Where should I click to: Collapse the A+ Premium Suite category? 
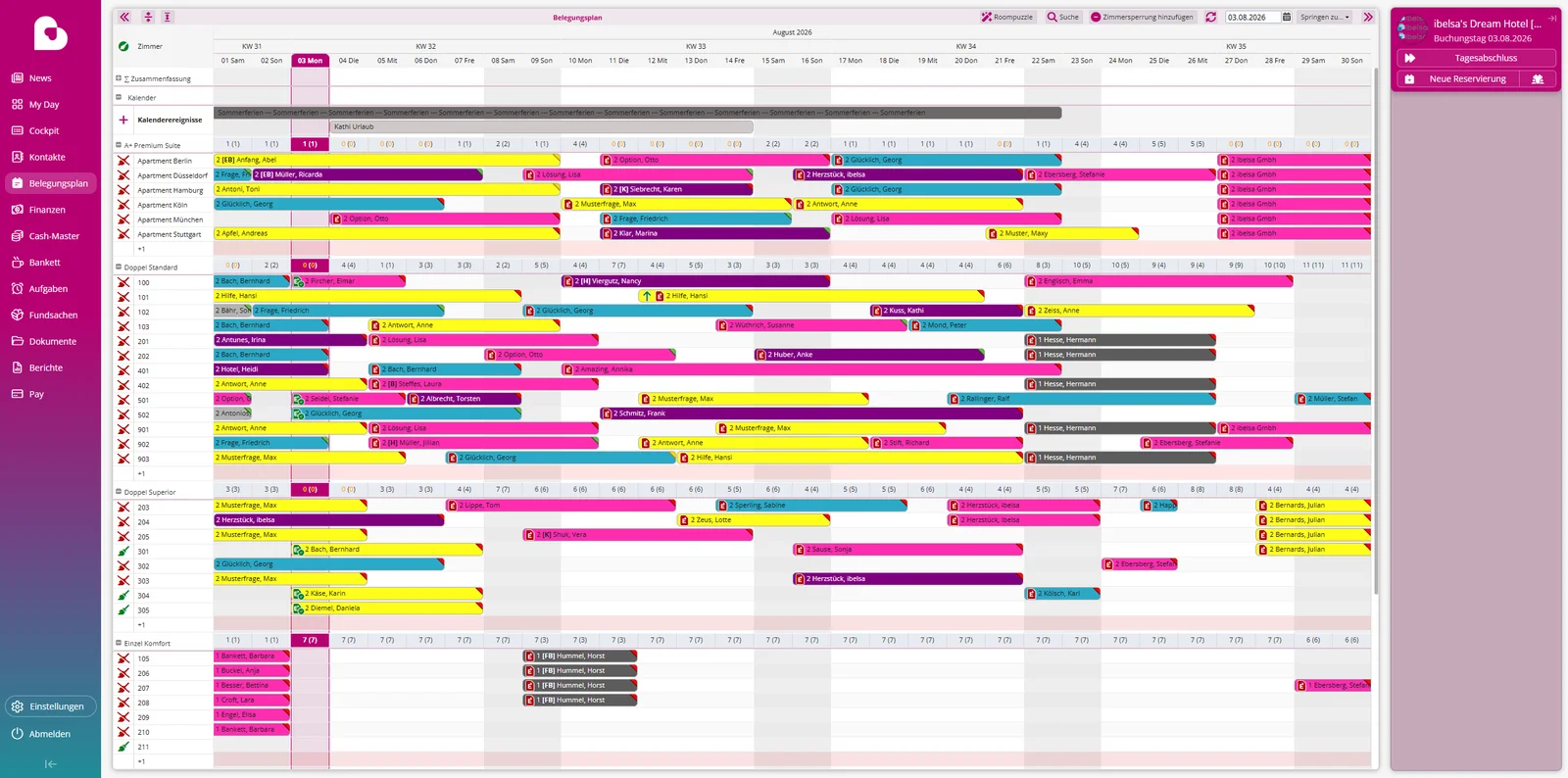point(119,145)
